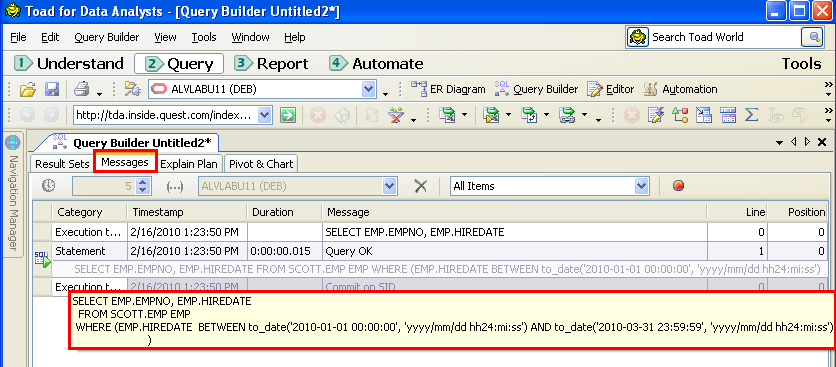The image size is (836, 367).
Task: Open the All Items filter dropdown
Action: tap(641, 186)
